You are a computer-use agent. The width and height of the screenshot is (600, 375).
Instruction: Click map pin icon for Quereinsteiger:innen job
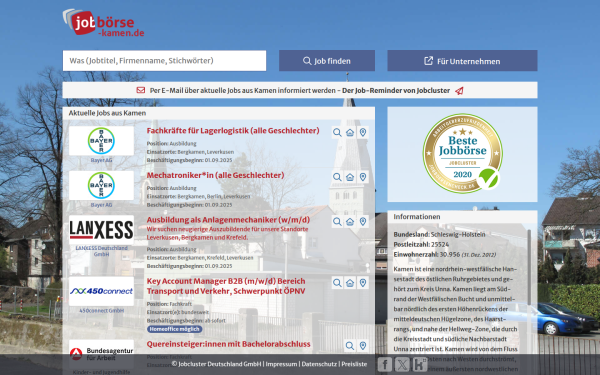363,346
